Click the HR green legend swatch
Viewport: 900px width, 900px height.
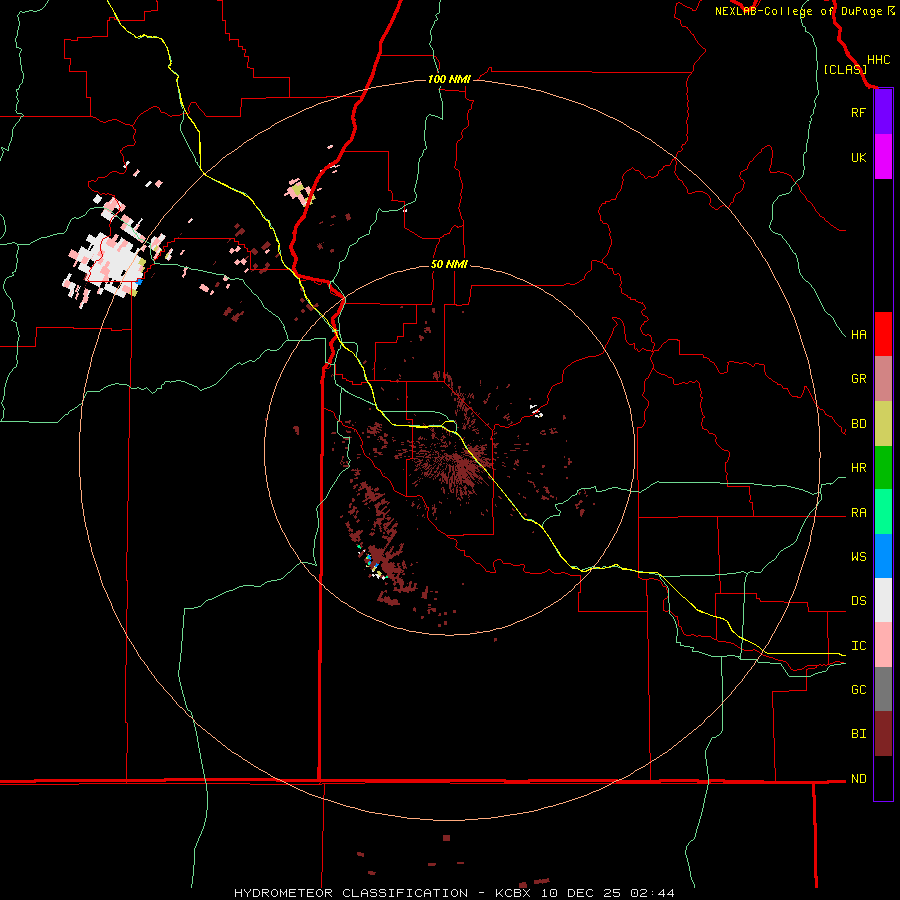[x=883, y=468]
